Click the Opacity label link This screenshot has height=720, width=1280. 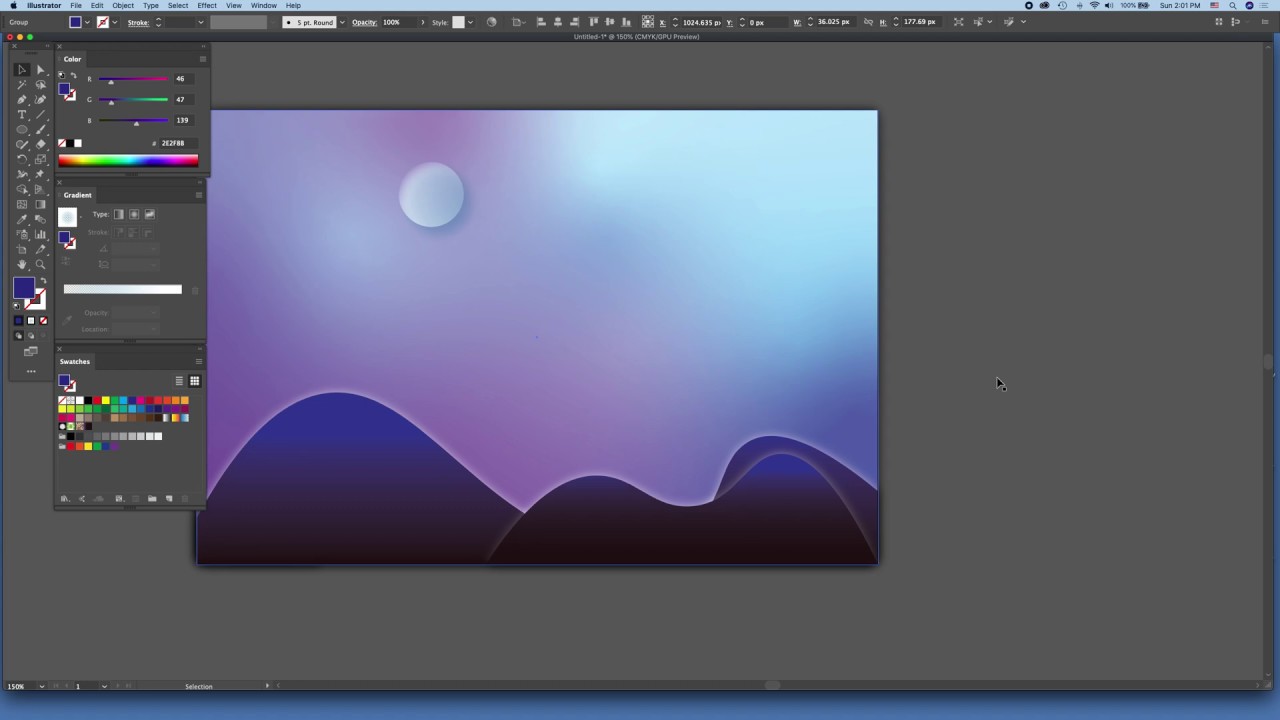pyautogui.click(x=364, y=22)
